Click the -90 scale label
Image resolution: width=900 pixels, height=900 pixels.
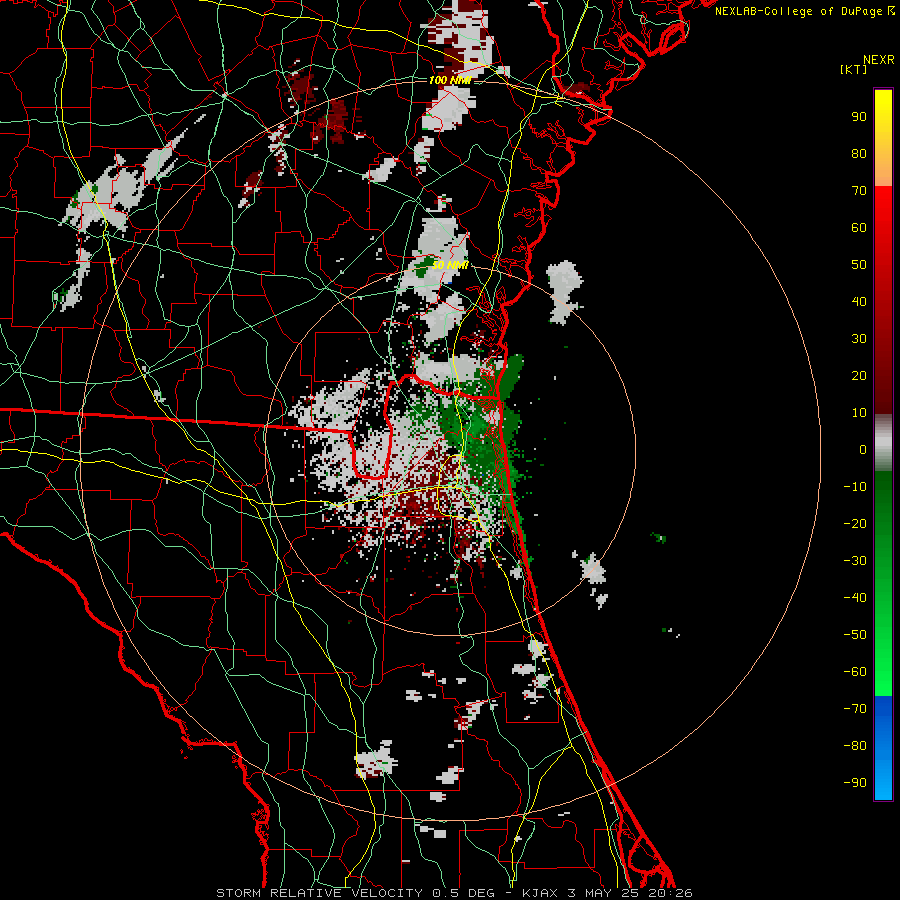[x=855, y=783]
